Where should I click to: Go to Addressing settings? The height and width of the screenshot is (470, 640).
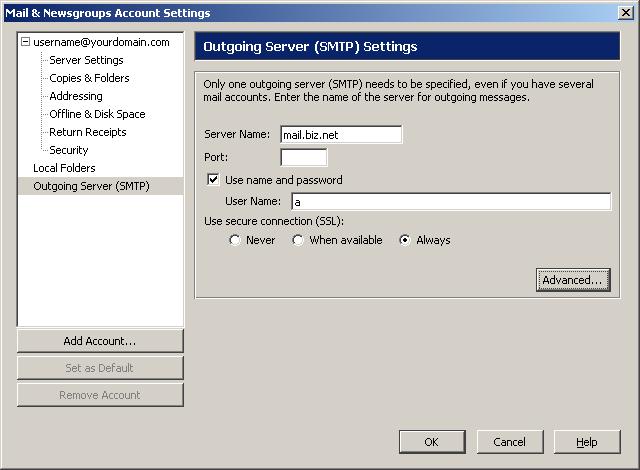pos(76,96)
